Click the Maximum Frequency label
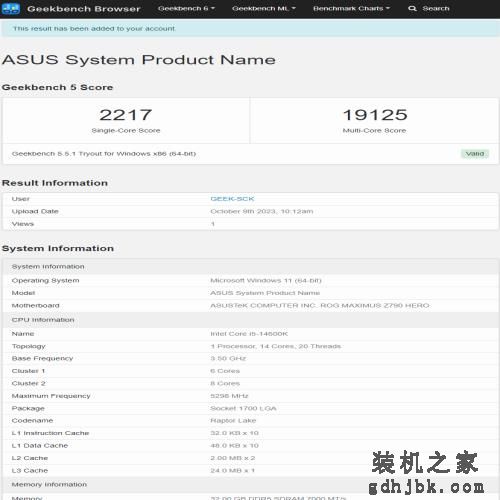The height and width of the screenshot is (500, 500). [x=51, y=396]
